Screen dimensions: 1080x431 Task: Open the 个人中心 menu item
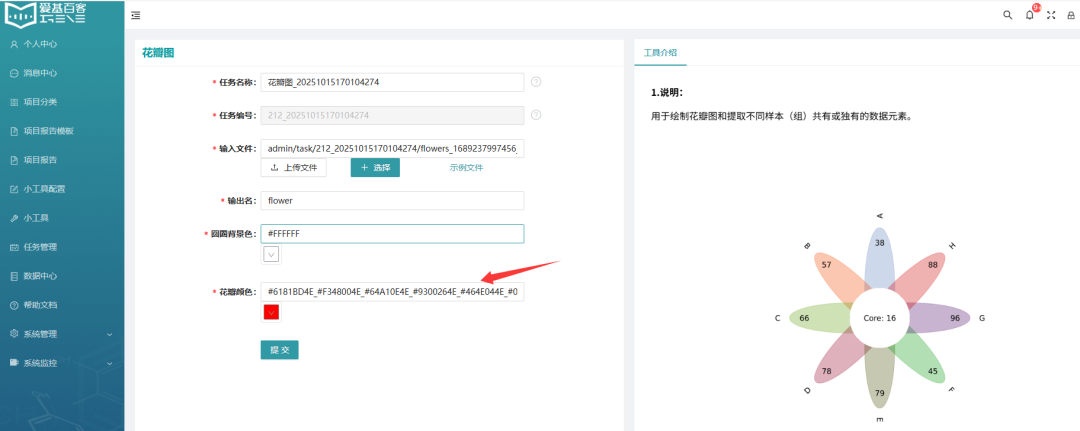[x=40, y=44]
